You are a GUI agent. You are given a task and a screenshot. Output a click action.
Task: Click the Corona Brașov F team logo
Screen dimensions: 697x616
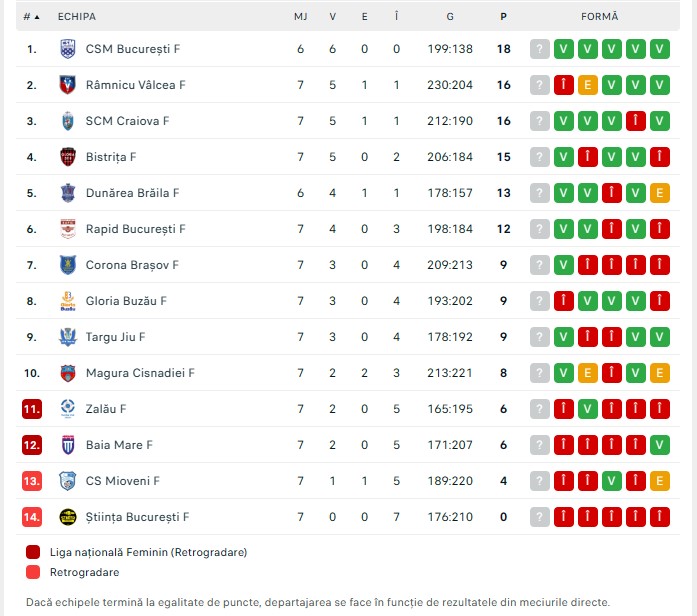click(67, 265)
